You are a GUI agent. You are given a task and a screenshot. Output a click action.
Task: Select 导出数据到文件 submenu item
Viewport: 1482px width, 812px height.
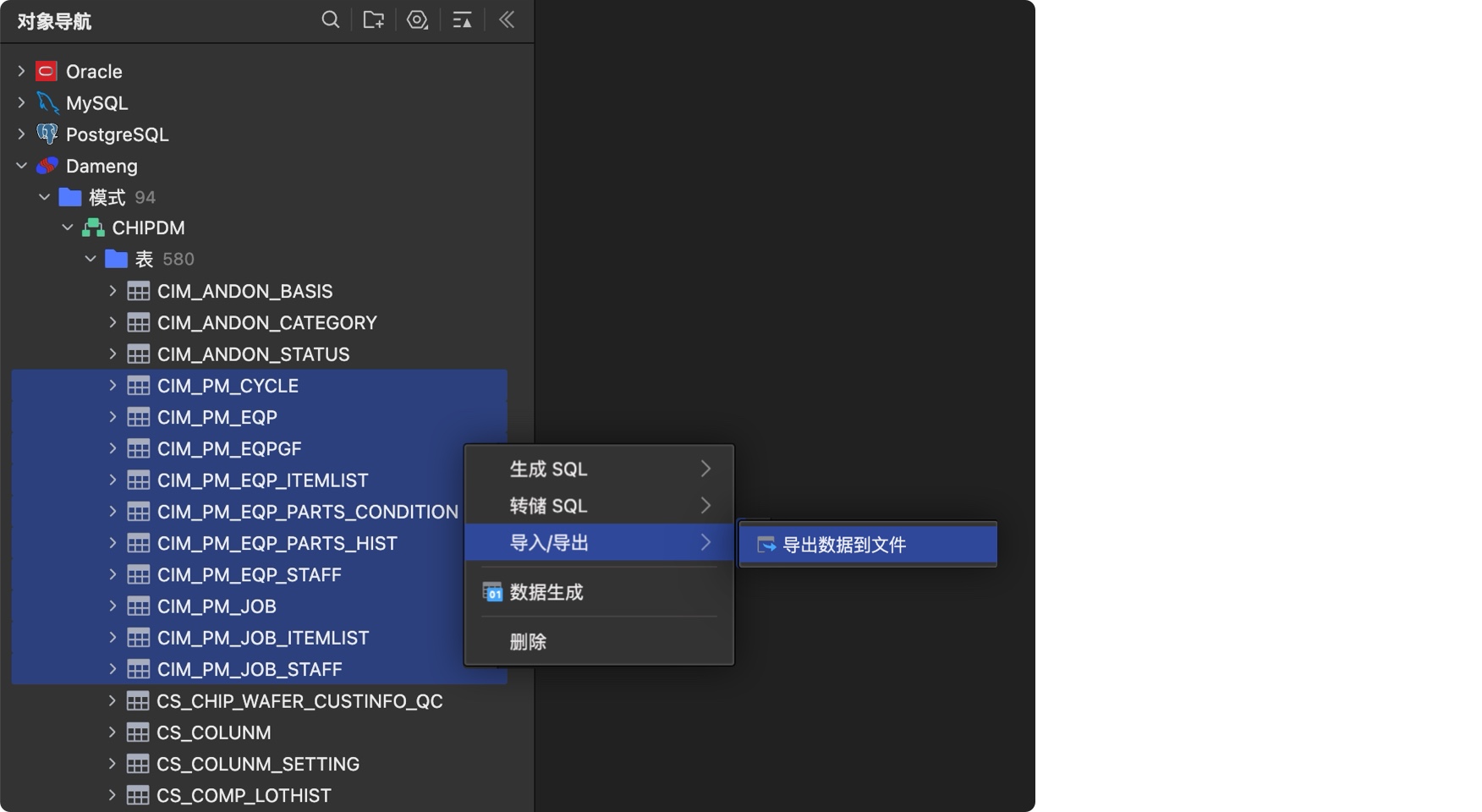[x=868, y=545]
